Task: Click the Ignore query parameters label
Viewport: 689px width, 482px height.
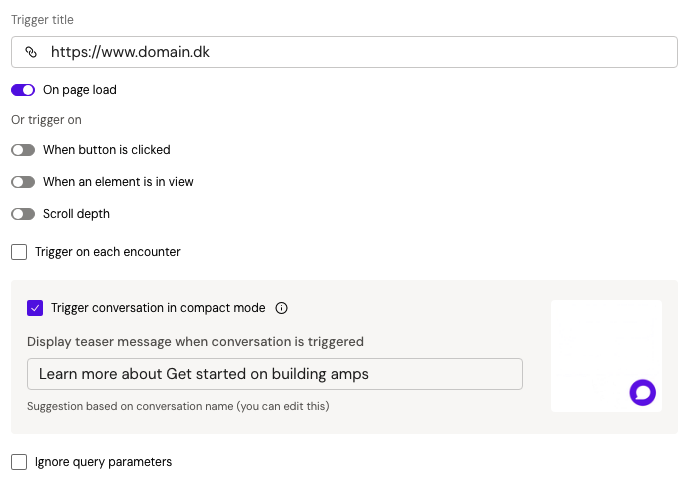Action: tap(103, 462)
